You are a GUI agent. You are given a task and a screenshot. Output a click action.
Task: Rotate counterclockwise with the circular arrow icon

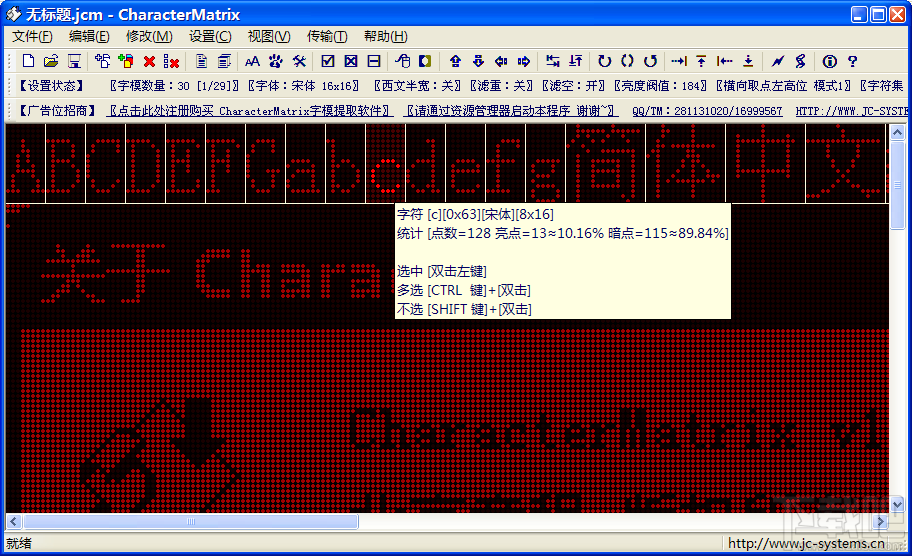[x=650, y=61]
